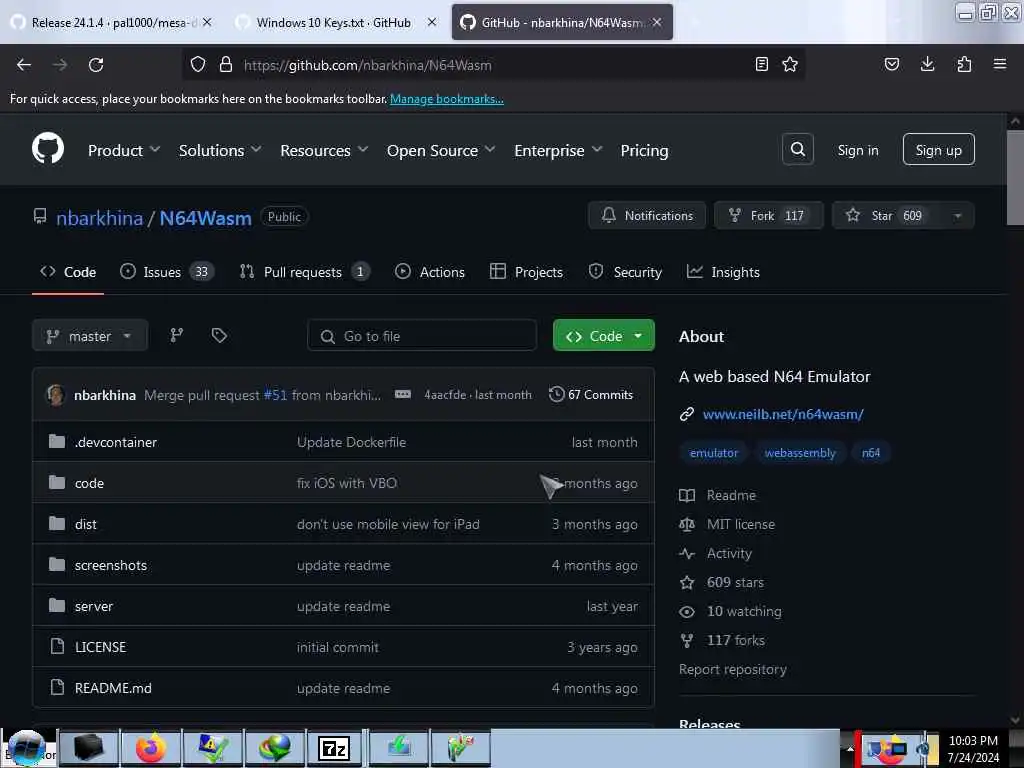Open the Security tab
The height and width of the screenshot is (768, 1024).
625,272
